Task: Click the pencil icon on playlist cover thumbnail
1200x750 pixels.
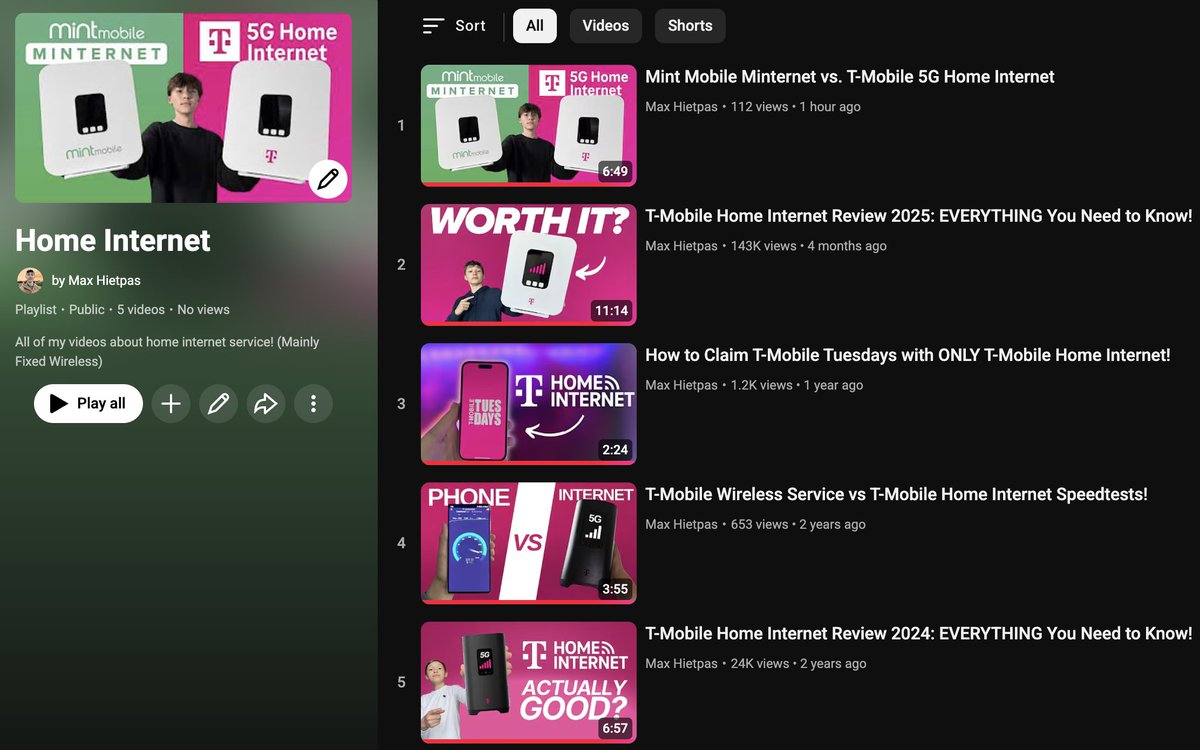Action: click(x=328, y=180)
